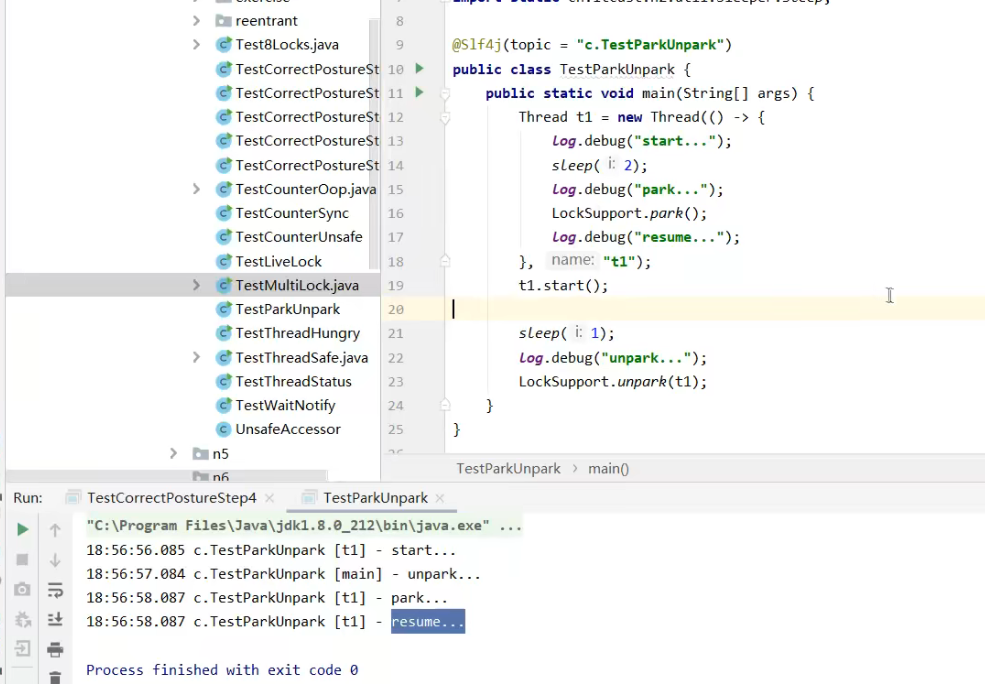Click the camera thread dump icon

point(22,590)
